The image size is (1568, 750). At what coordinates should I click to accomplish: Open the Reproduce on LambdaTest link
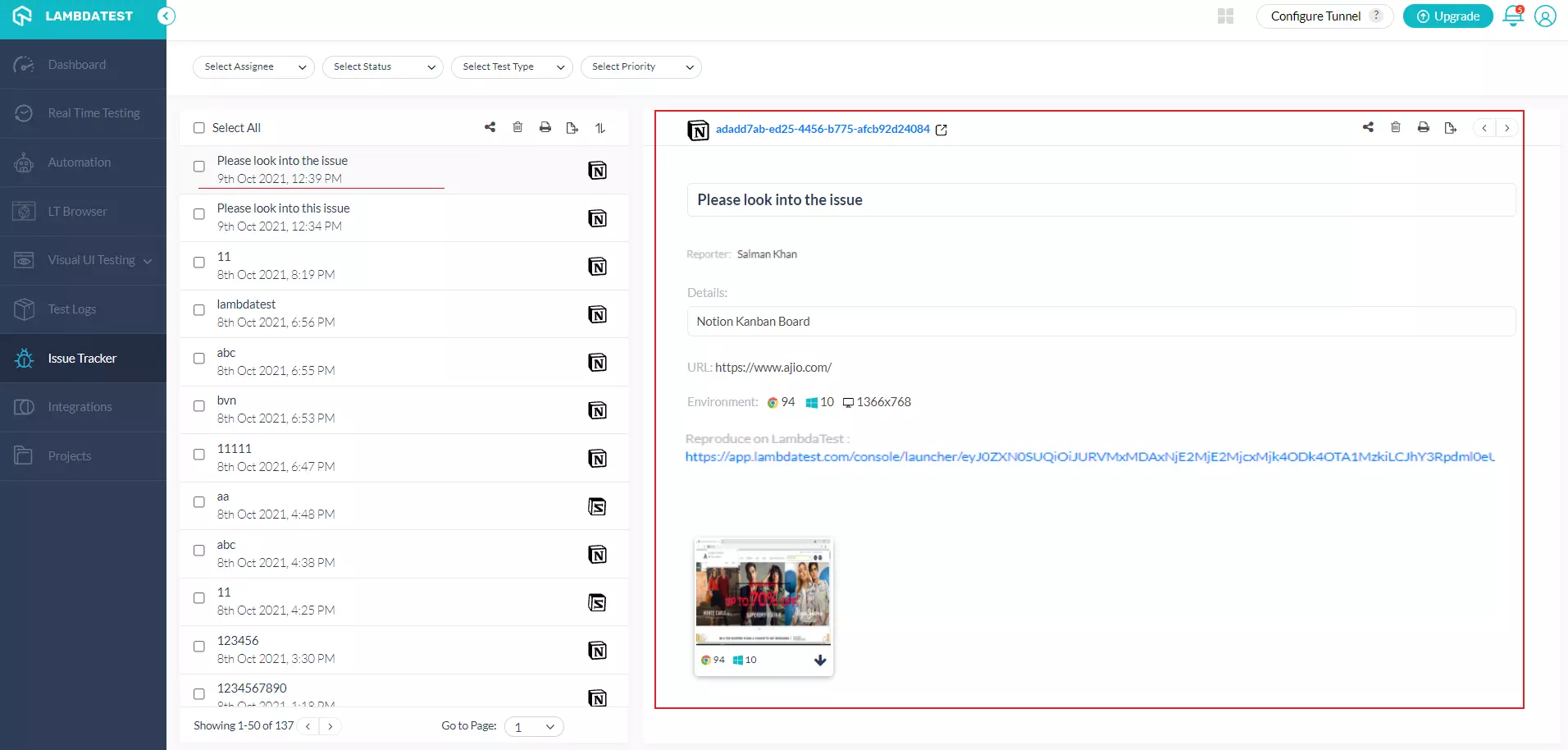pyautogui.click(x=1089, y=457)
